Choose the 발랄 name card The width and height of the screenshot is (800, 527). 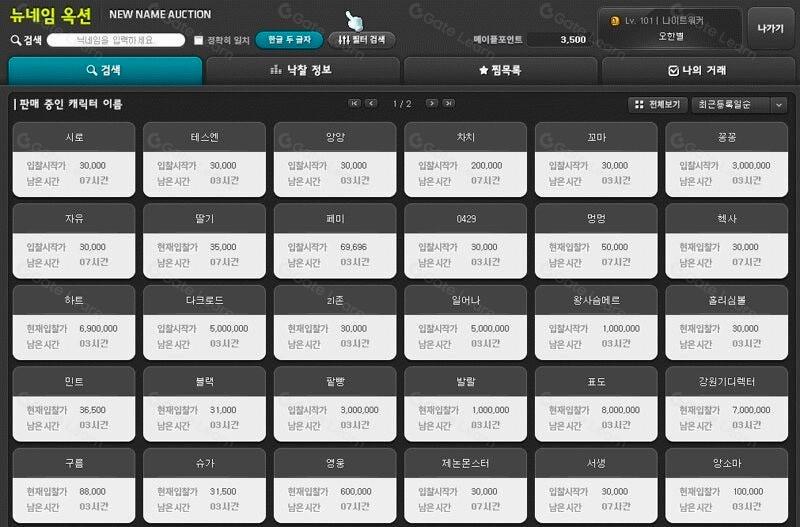(466, 404)
